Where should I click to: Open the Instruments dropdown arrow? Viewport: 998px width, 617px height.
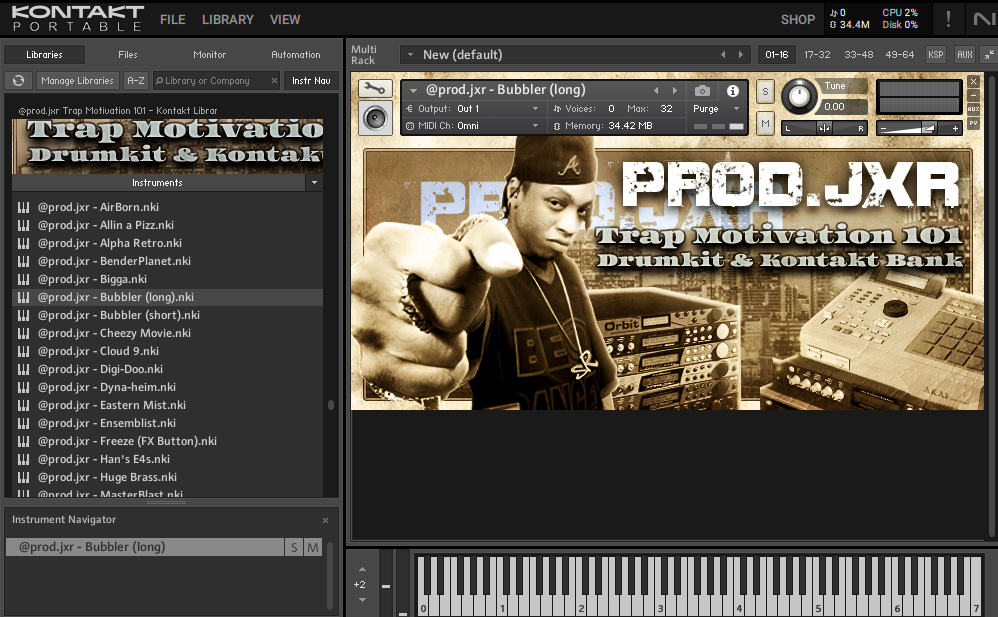tap(314, 183)
